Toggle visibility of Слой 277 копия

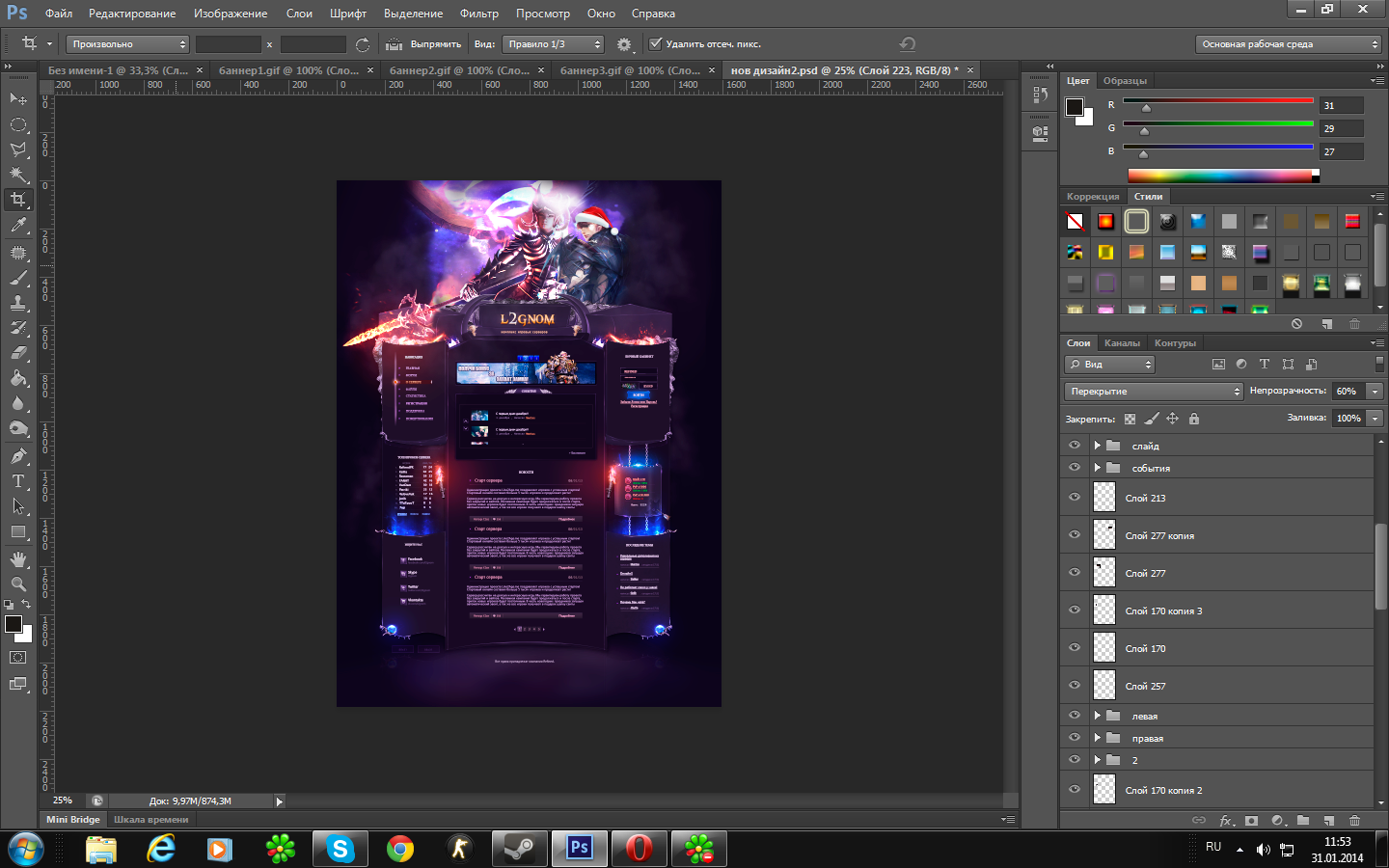tap(1074, 535)
